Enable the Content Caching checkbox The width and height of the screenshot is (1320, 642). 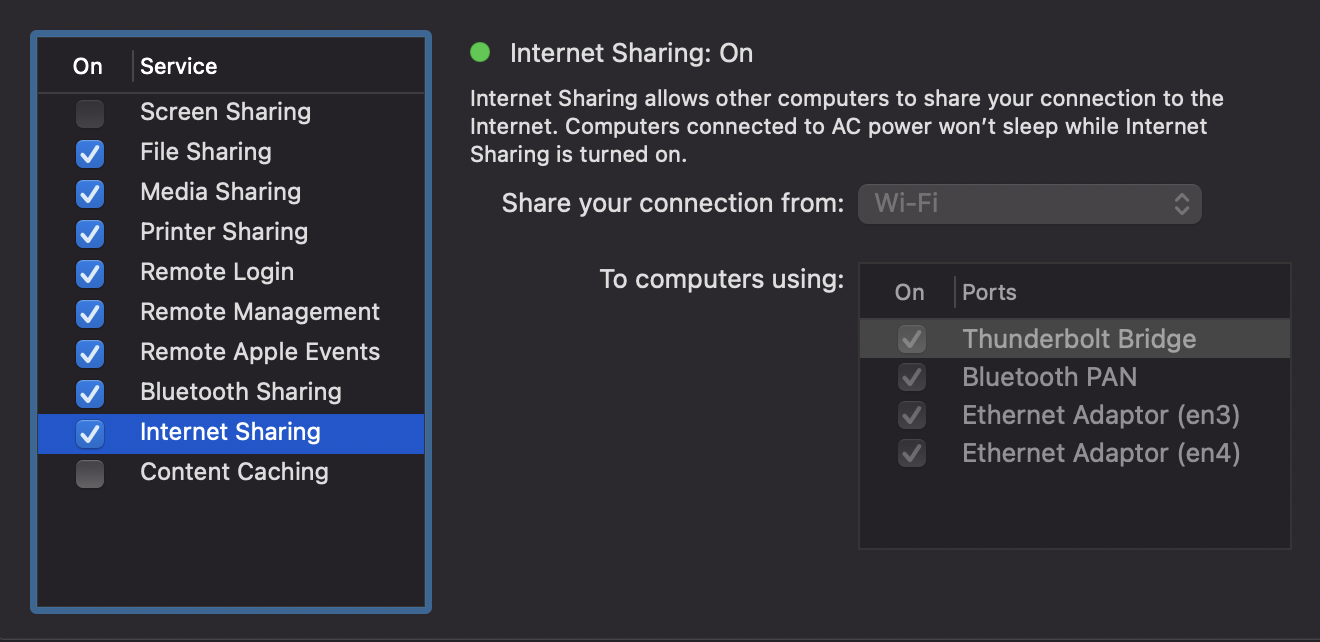90,473
